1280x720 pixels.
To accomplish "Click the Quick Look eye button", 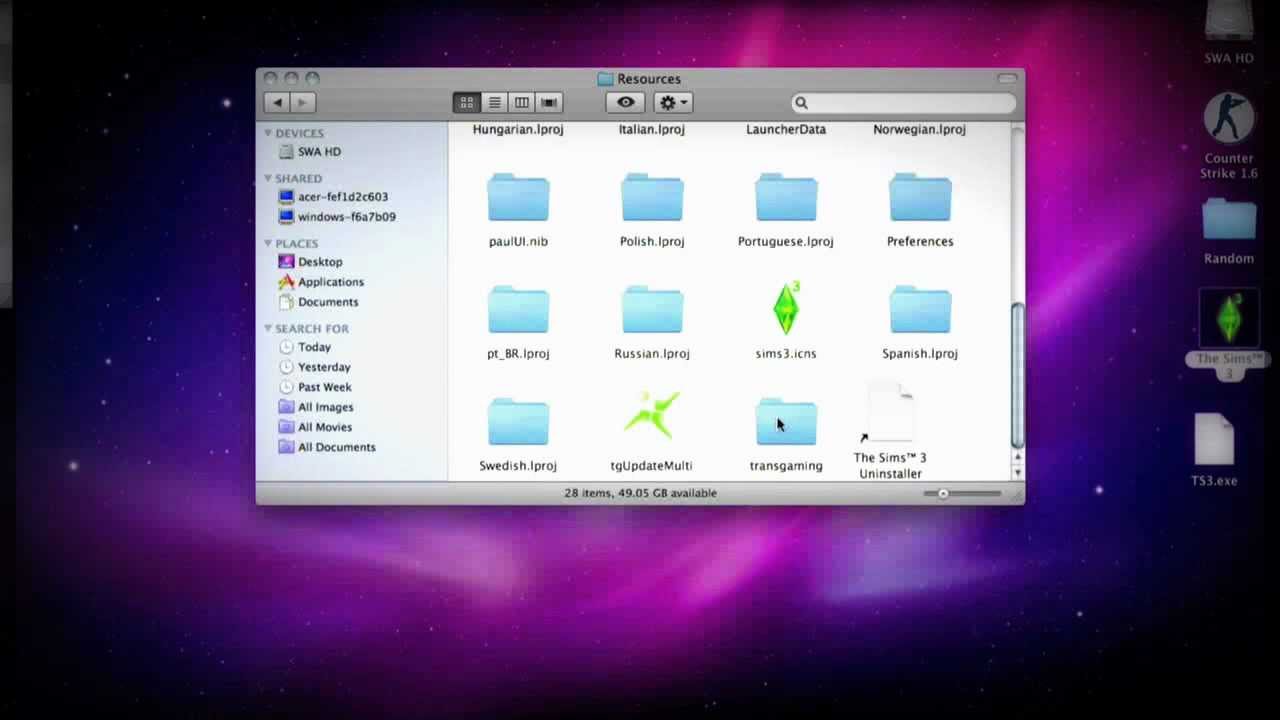I will pyautogui.click(x=626, y=102).
